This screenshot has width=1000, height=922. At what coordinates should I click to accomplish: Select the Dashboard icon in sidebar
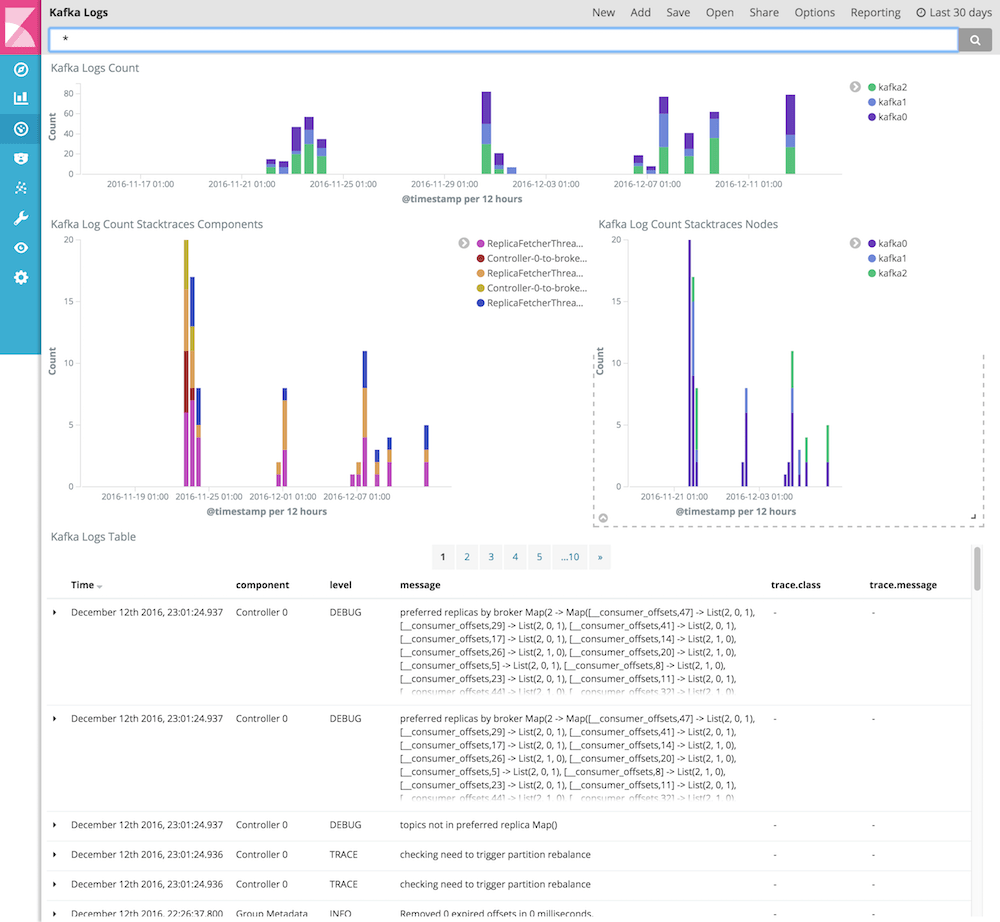[20, 128]
